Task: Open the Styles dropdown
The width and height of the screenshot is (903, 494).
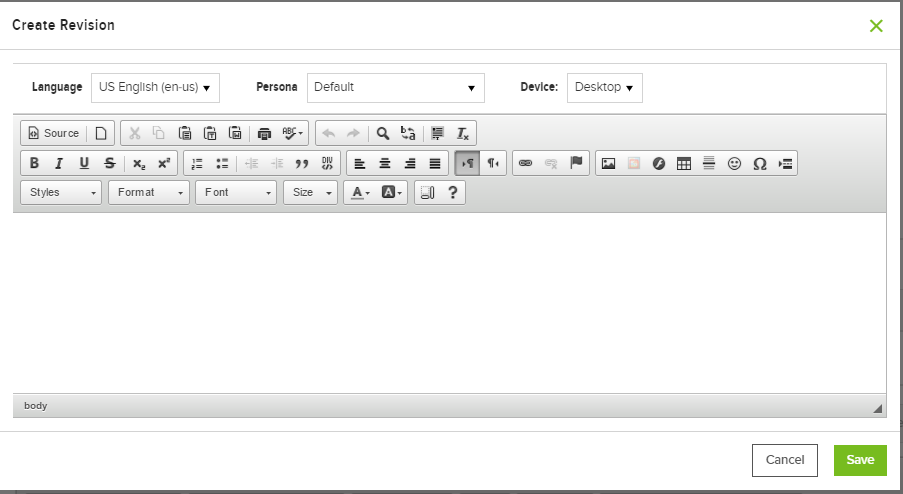Action: click(61, 192)
